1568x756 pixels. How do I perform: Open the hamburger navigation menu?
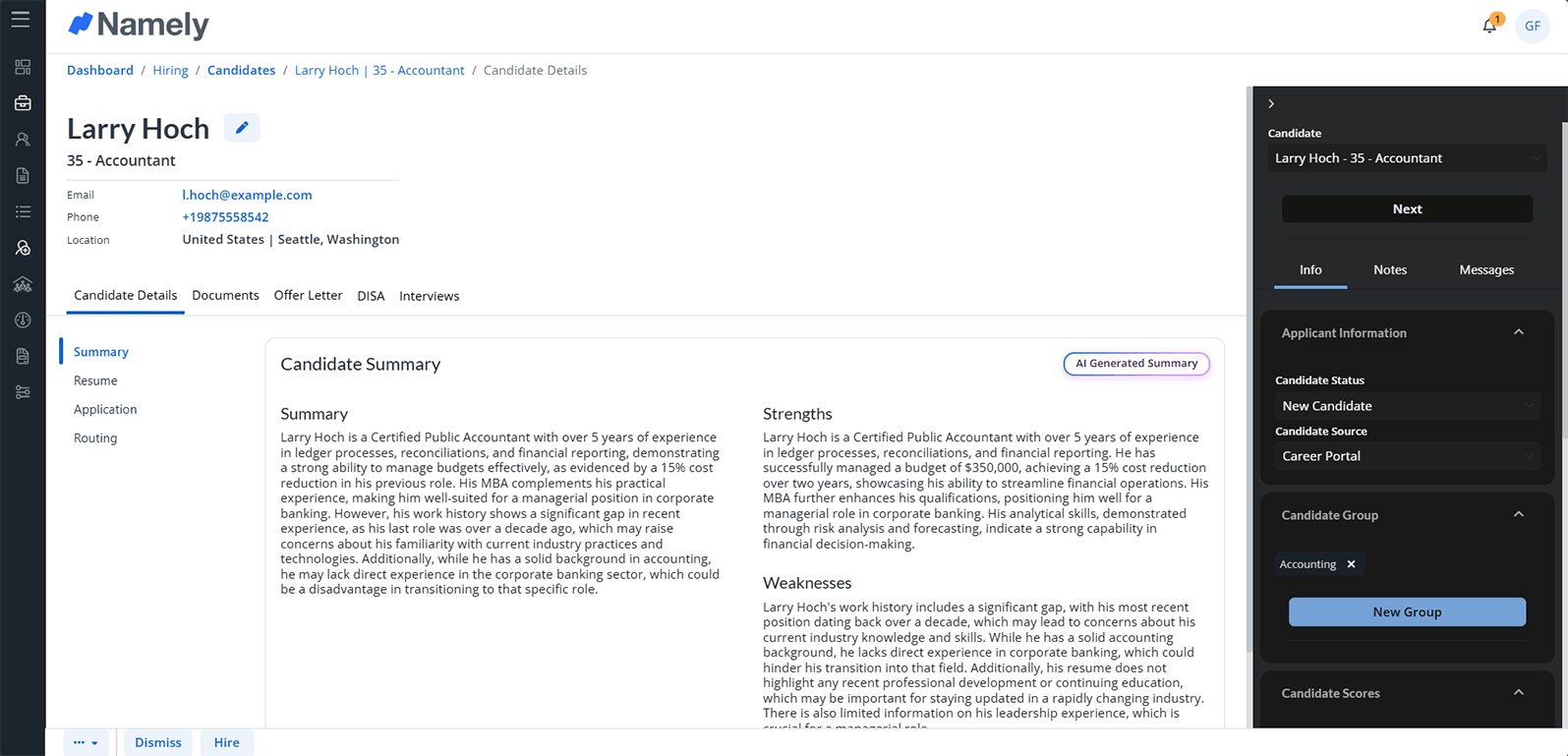[x=21, y=20]
